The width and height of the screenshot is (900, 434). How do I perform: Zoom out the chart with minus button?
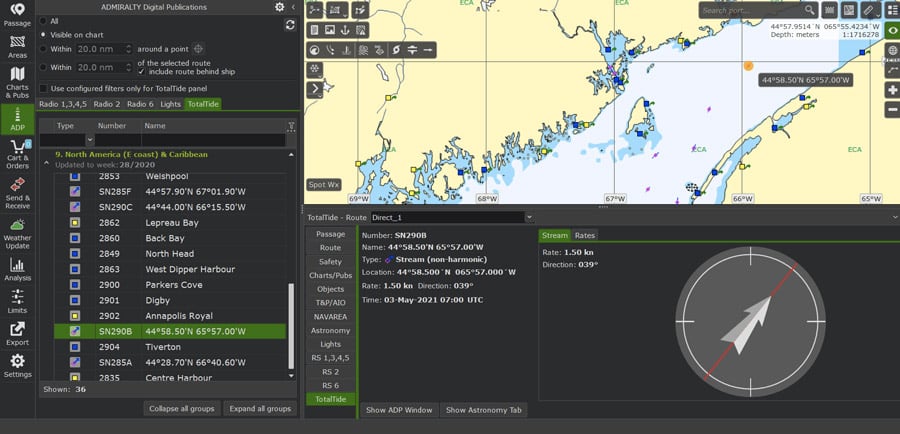click(x=892, y=109)
